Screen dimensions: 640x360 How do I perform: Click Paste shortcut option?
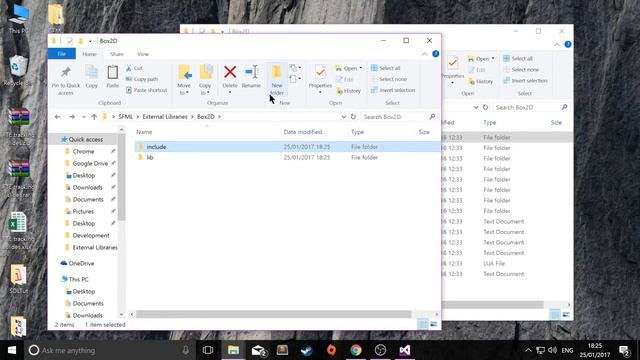pos(146,90)
